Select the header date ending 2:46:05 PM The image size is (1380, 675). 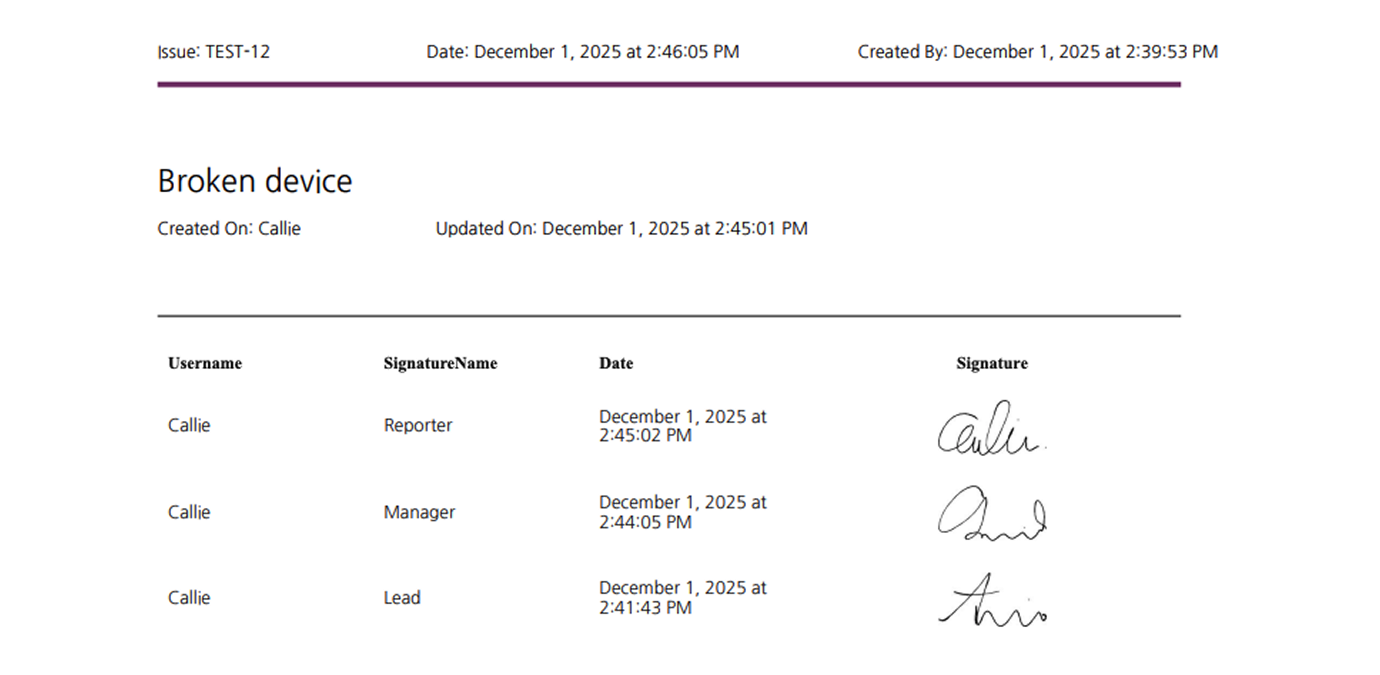coord(582,52)
